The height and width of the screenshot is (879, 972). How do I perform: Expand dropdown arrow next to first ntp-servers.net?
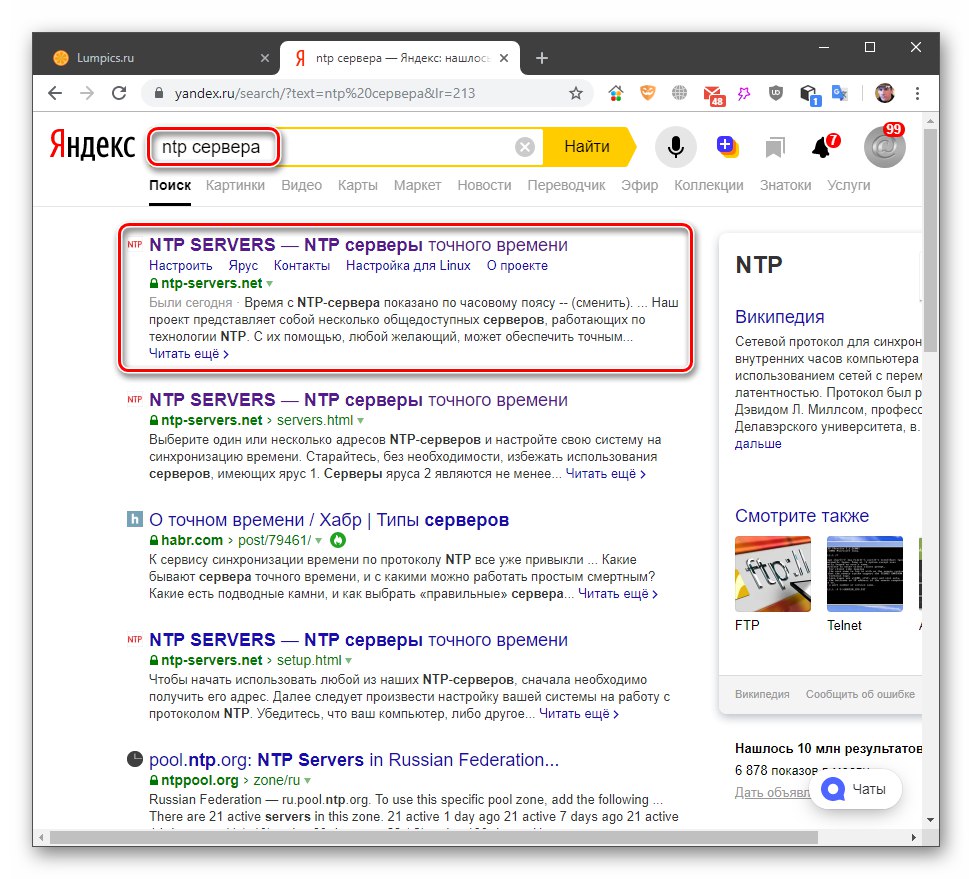[270, 283]
